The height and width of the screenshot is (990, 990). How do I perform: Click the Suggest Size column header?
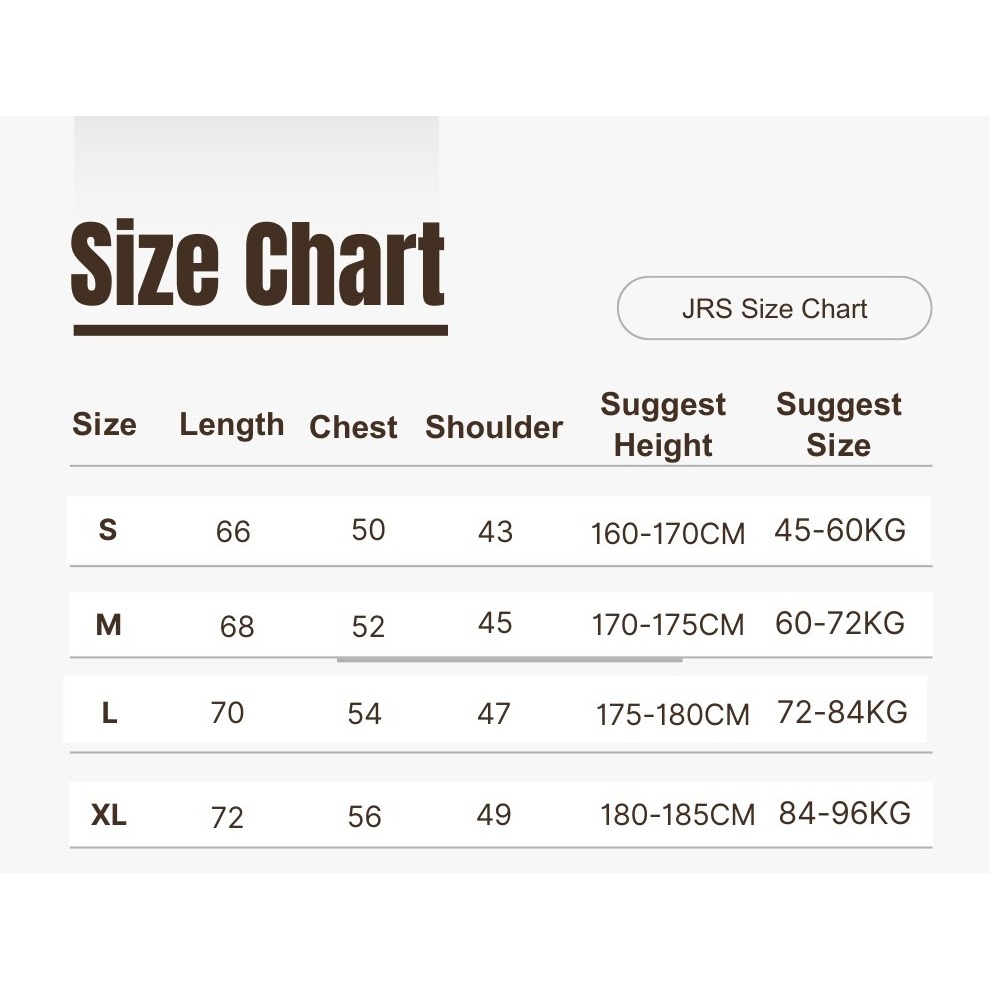tap(838, 425)
